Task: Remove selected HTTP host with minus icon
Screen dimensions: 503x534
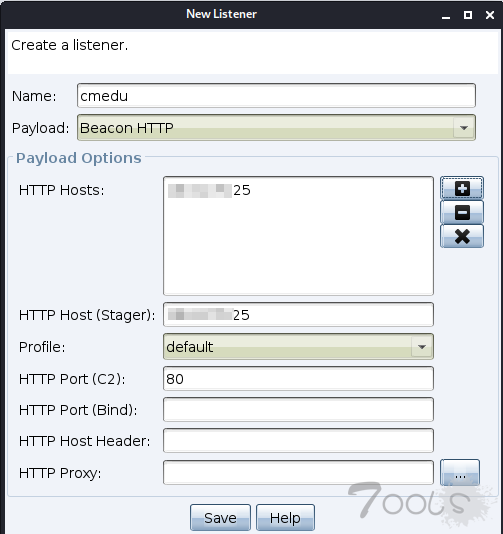Action: (x=462, y=212)
